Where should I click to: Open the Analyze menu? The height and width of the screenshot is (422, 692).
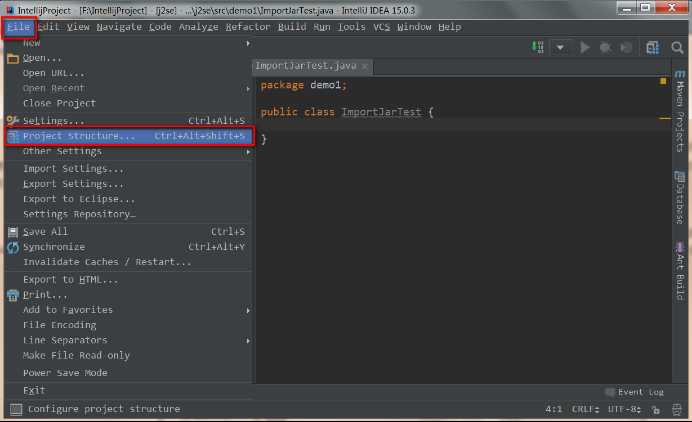tap(199, 27)
